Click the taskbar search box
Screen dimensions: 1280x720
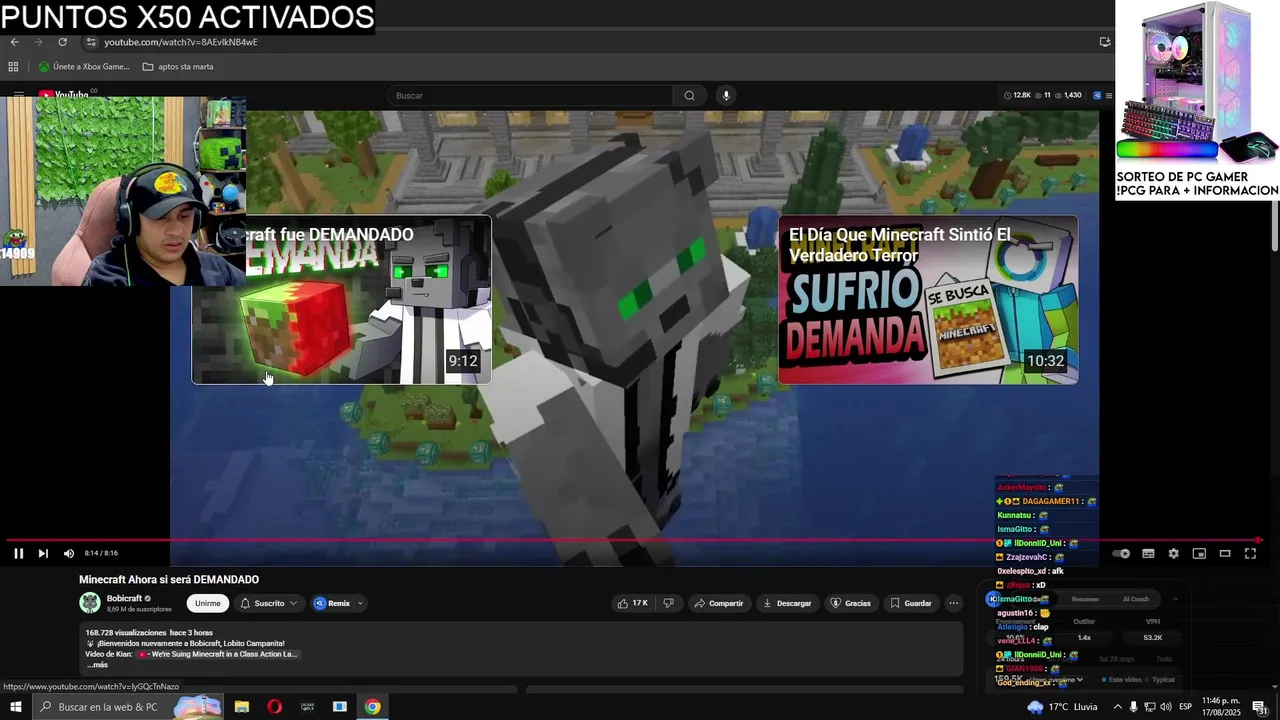coord(128,707)
